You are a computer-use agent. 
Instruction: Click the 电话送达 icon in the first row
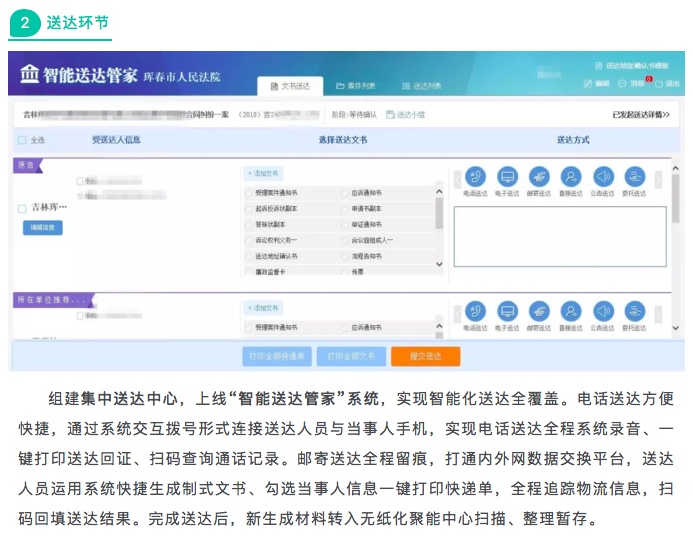tap(476, 177)
